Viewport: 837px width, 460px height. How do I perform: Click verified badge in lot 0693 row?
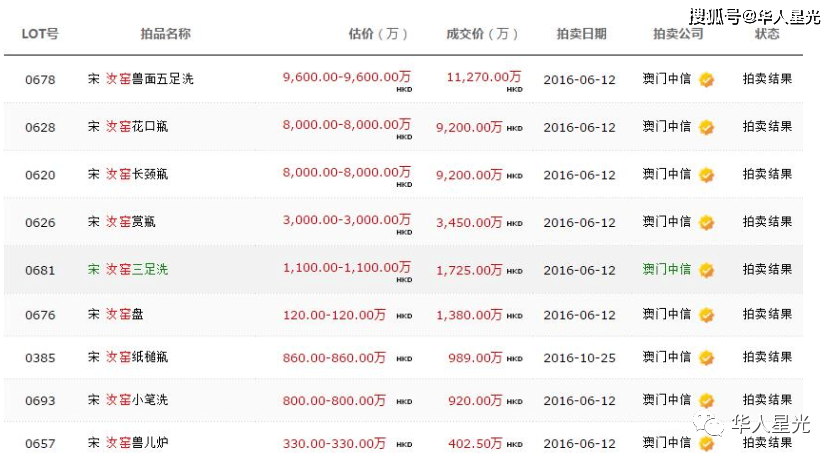pos(707,401)
